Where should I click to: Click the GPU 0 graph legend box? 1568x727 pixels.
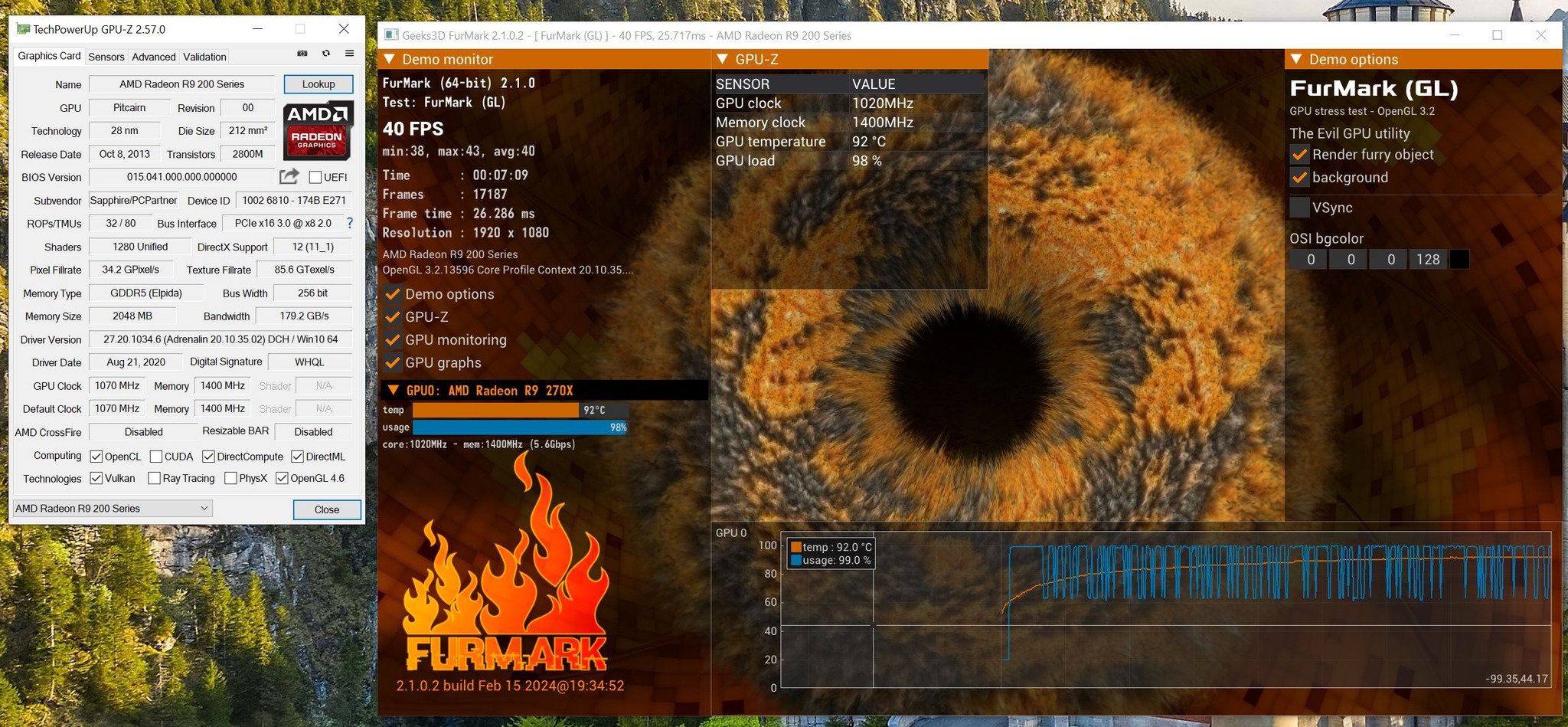tap(831, 553)
